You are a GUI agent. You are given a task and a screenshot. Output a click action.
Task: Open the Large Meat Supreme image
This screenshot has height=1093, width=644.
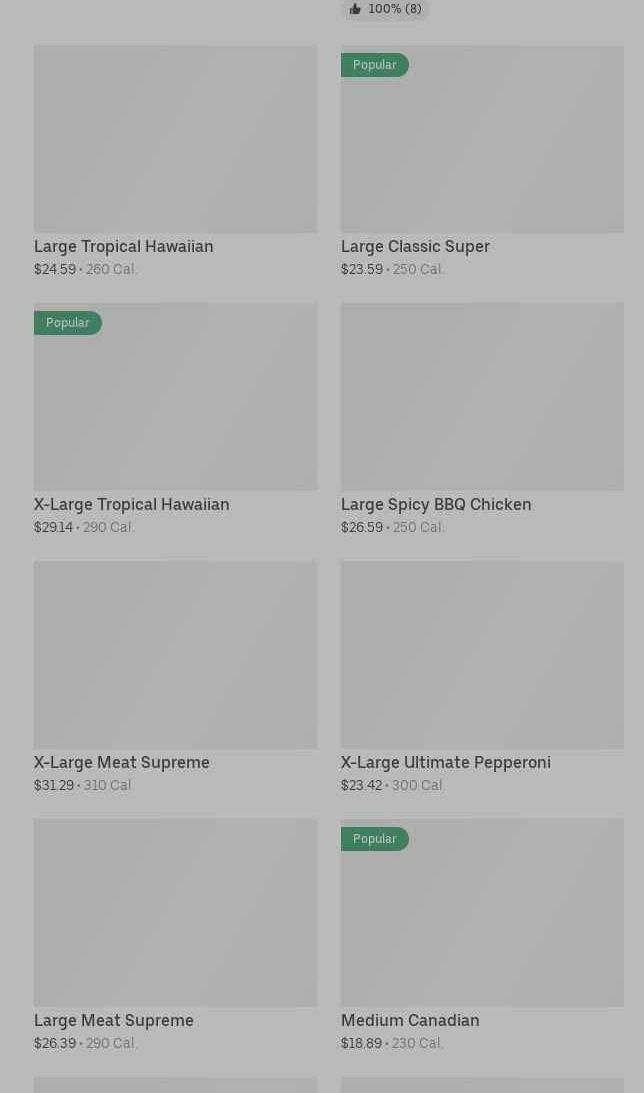click(x=175, y=913)
